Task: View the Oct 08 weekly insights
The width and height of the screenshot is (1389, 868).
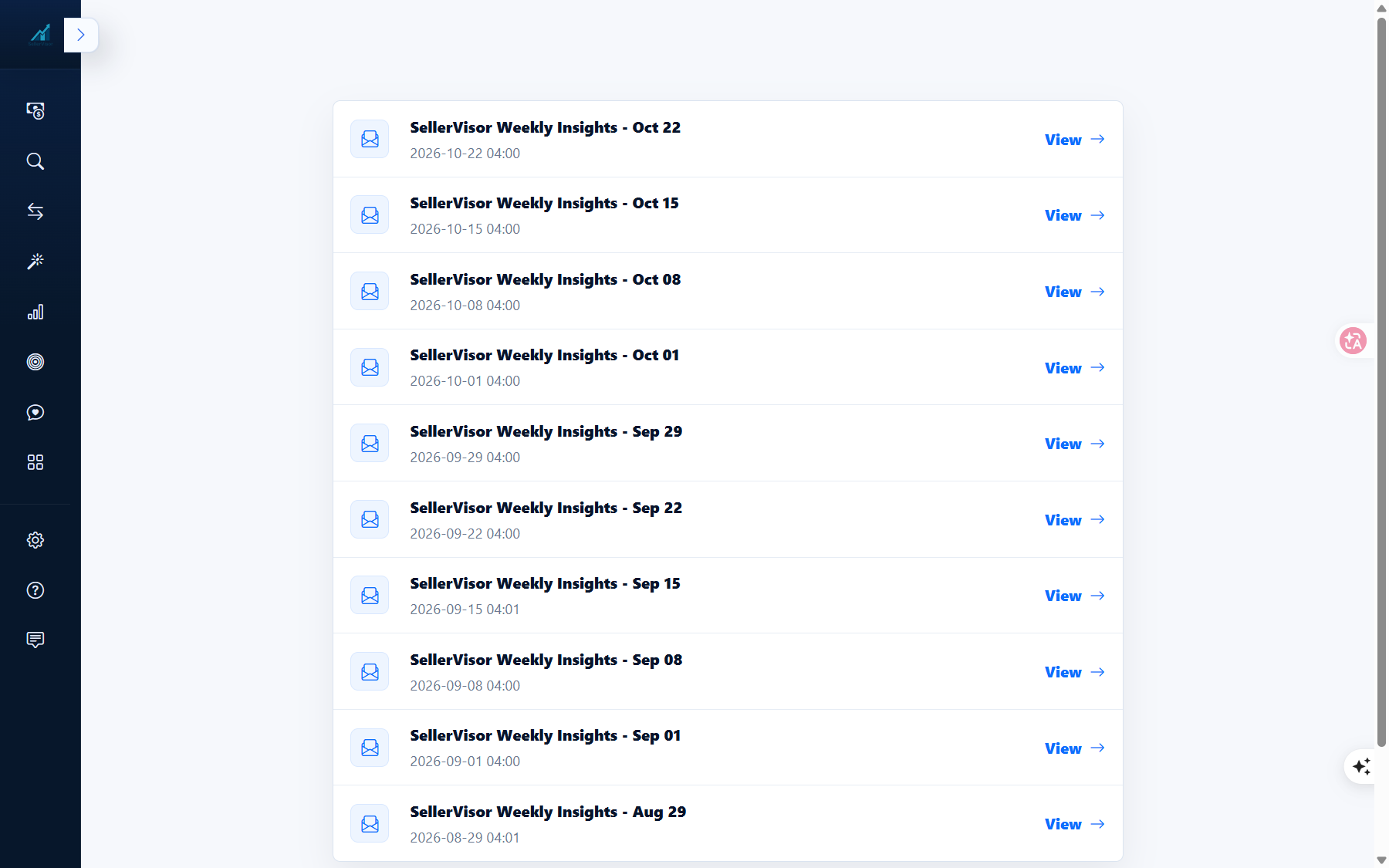Action: pyautogui.click(x=1075, y=292)
